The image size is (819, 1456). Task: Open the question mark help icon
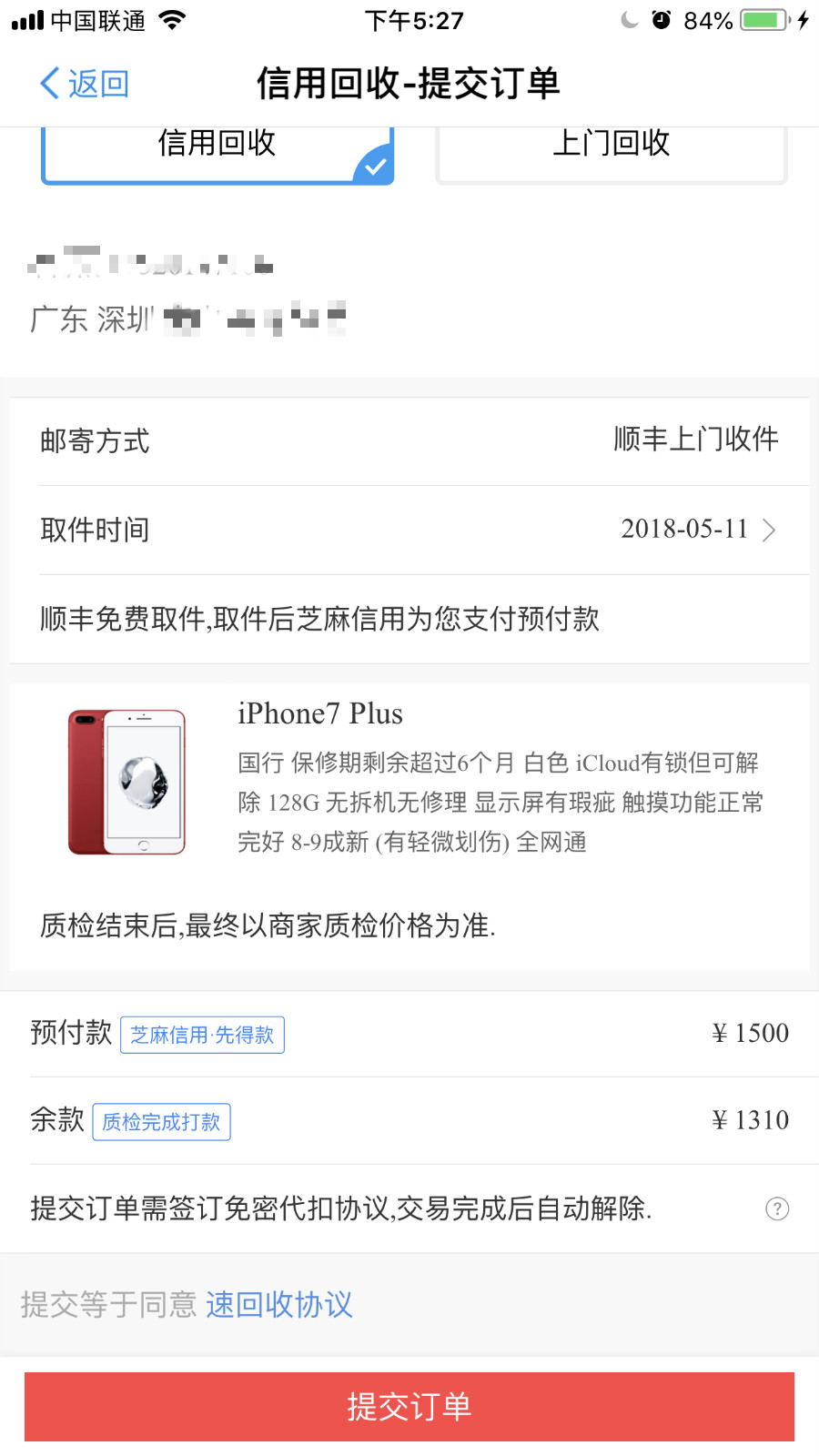[777, 1208]
